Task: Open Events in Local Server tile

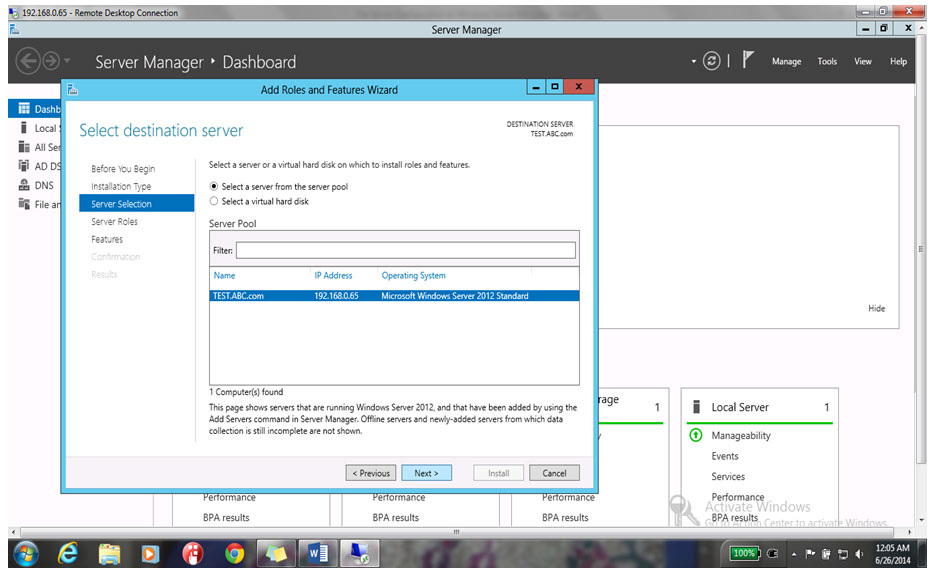Action: (x=725, y=456)
